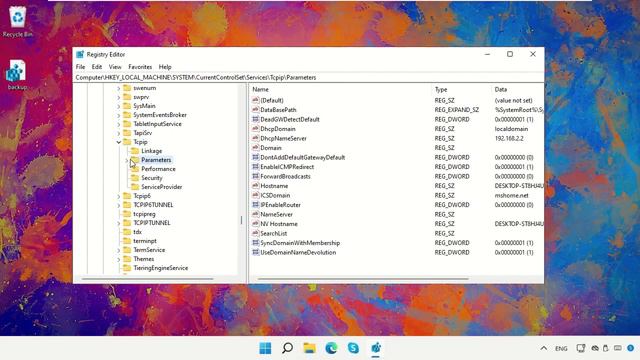This screenshot has width=640, height=360.
Task: Open File Explorer from taskbar
Action: (x=309, y=348)
